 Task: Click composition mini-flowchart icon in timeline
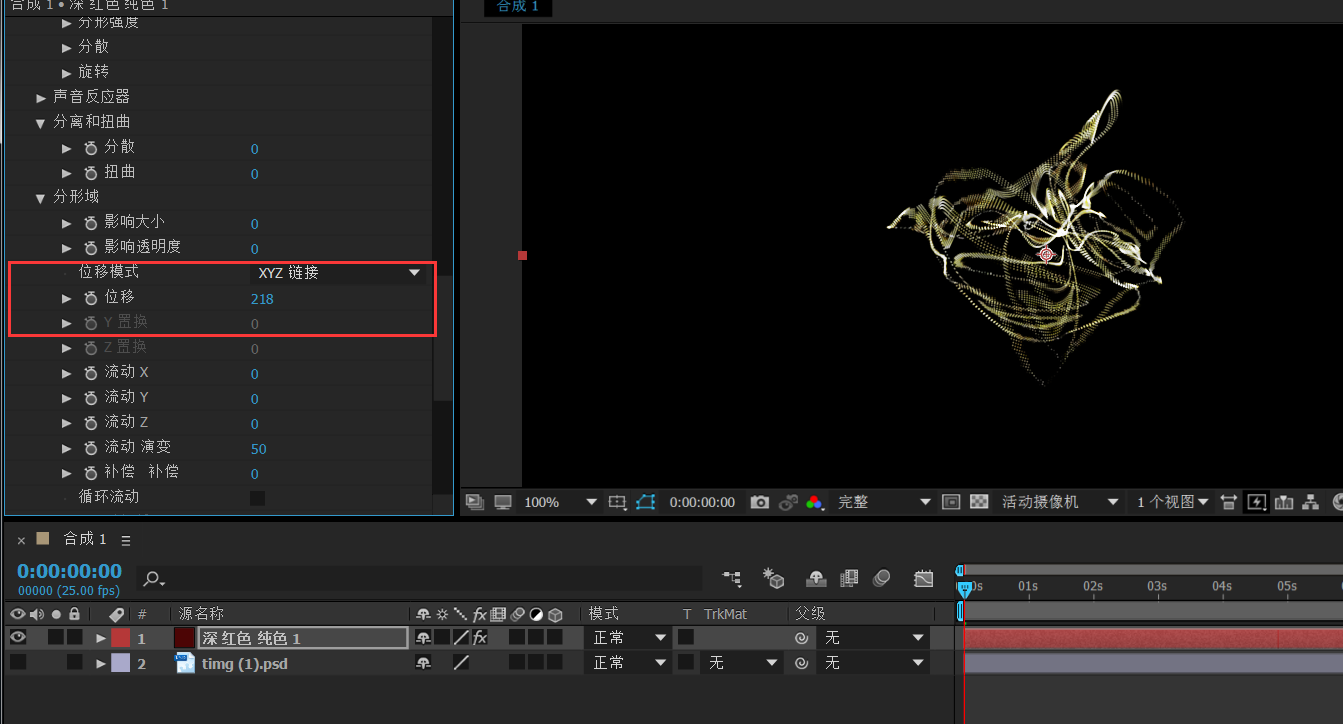tap(733, 578)
